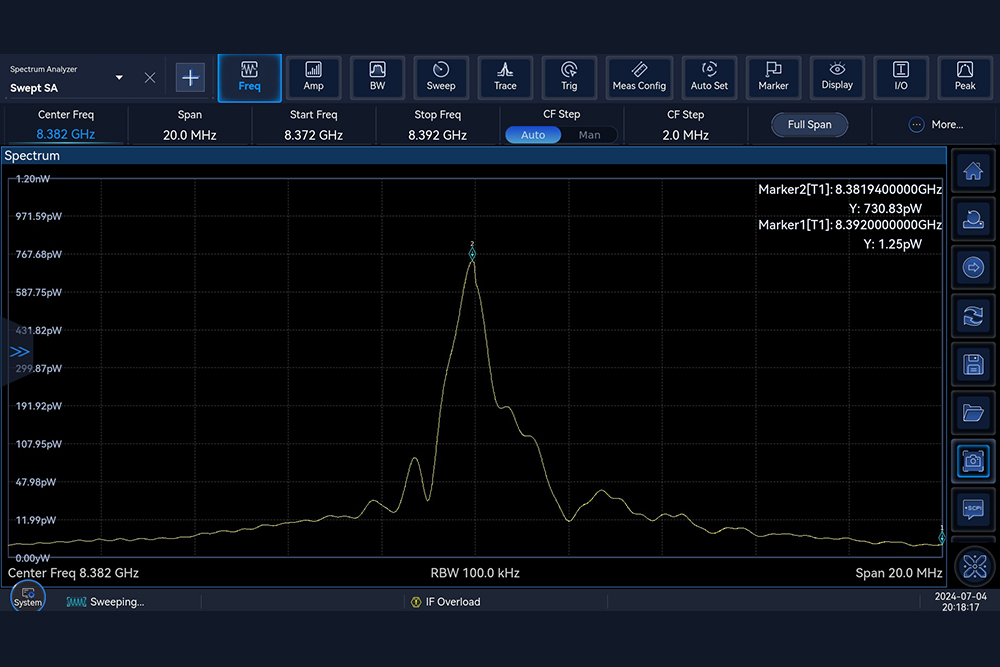Open the SCPI command console icon

click(x=972, y=508)
